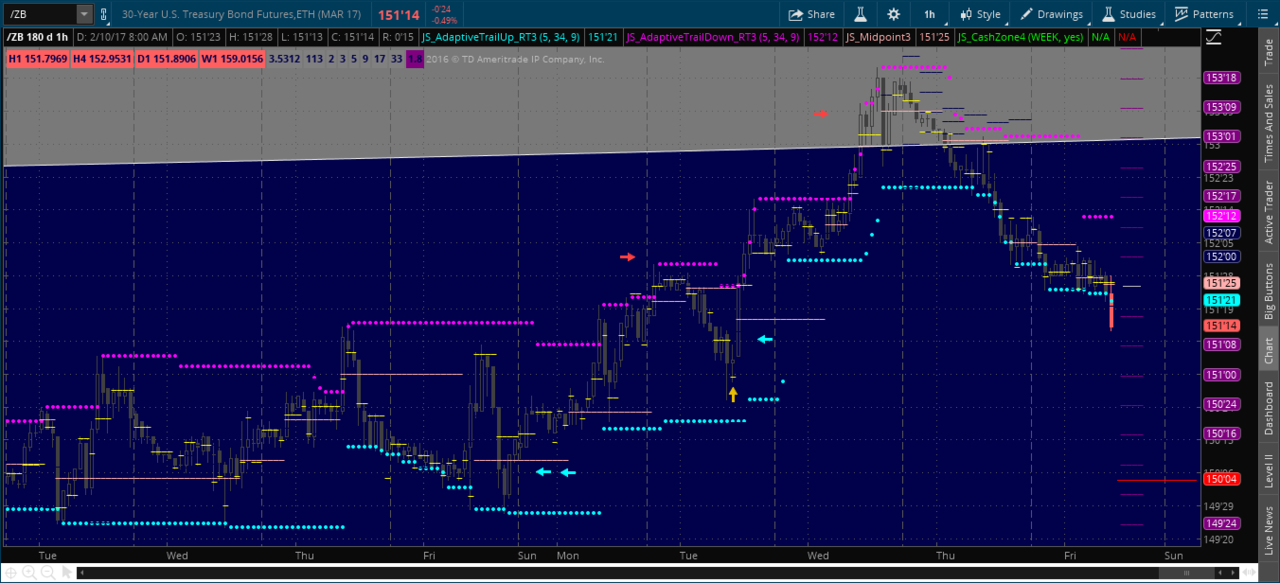Click the symbol actions icon beside /ZB

pyautogui.click(x=104, y=14)
